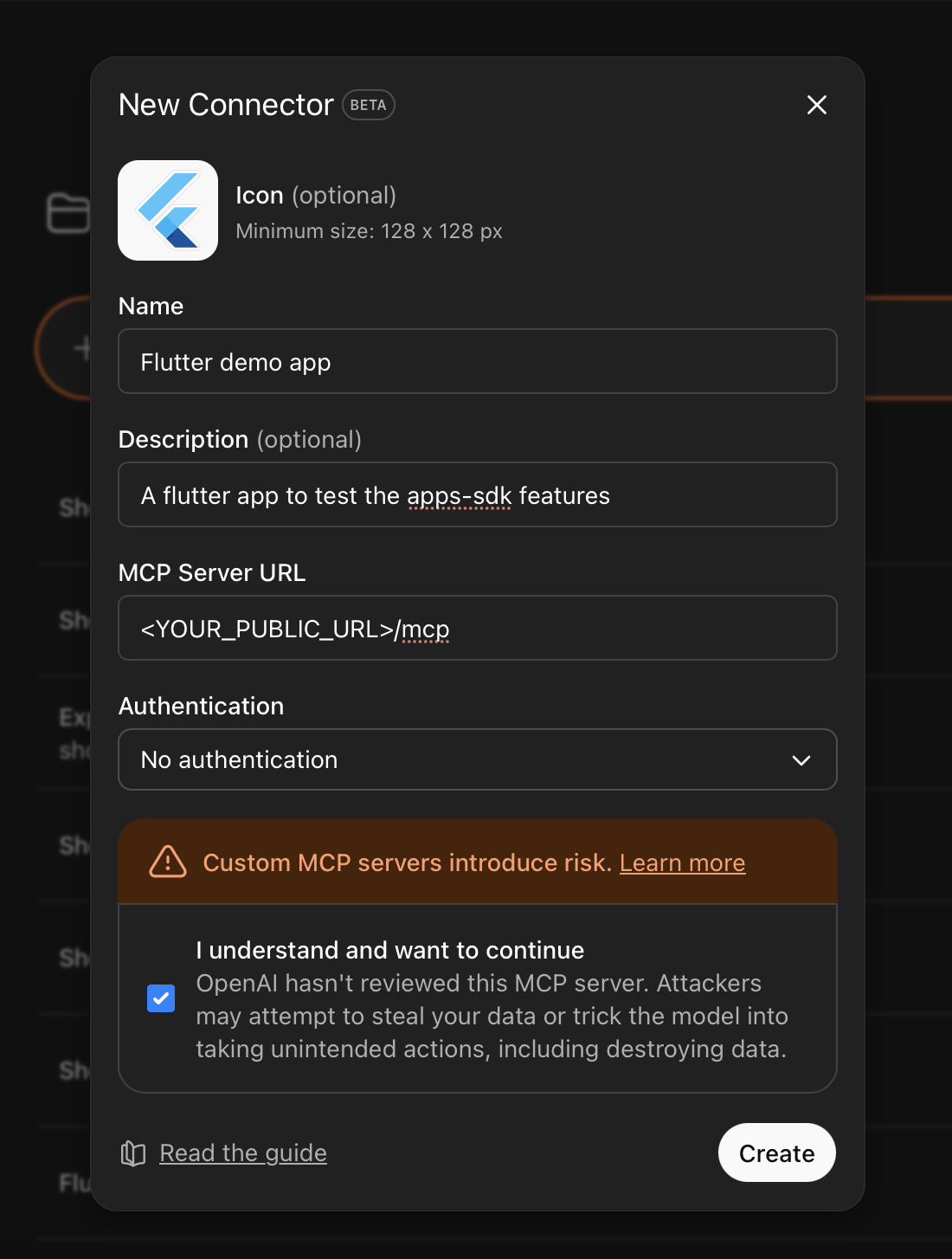The width and height of the screenshot is (952, 1259).
Task: Click the Flutter app icon thumbnail
Action: tap(168, 210)
